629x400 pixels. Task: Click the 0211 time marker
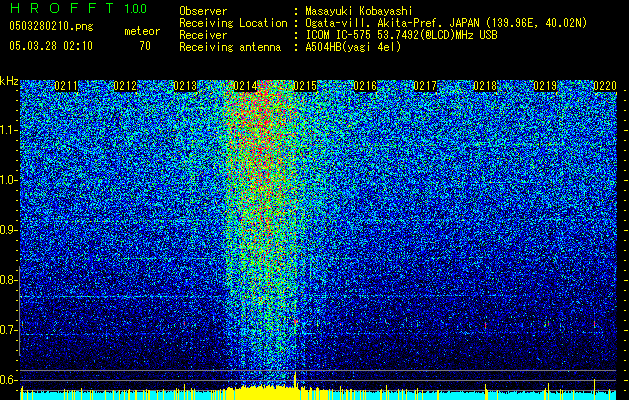[x=66, y=86]
